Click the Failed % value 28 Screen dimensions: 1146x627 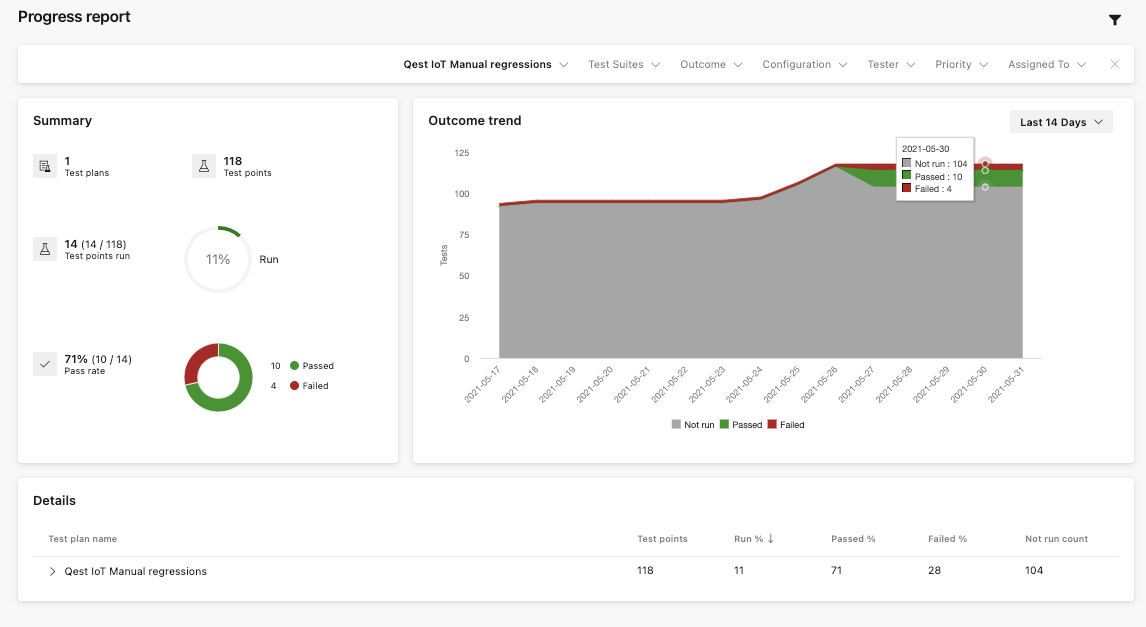934,570
